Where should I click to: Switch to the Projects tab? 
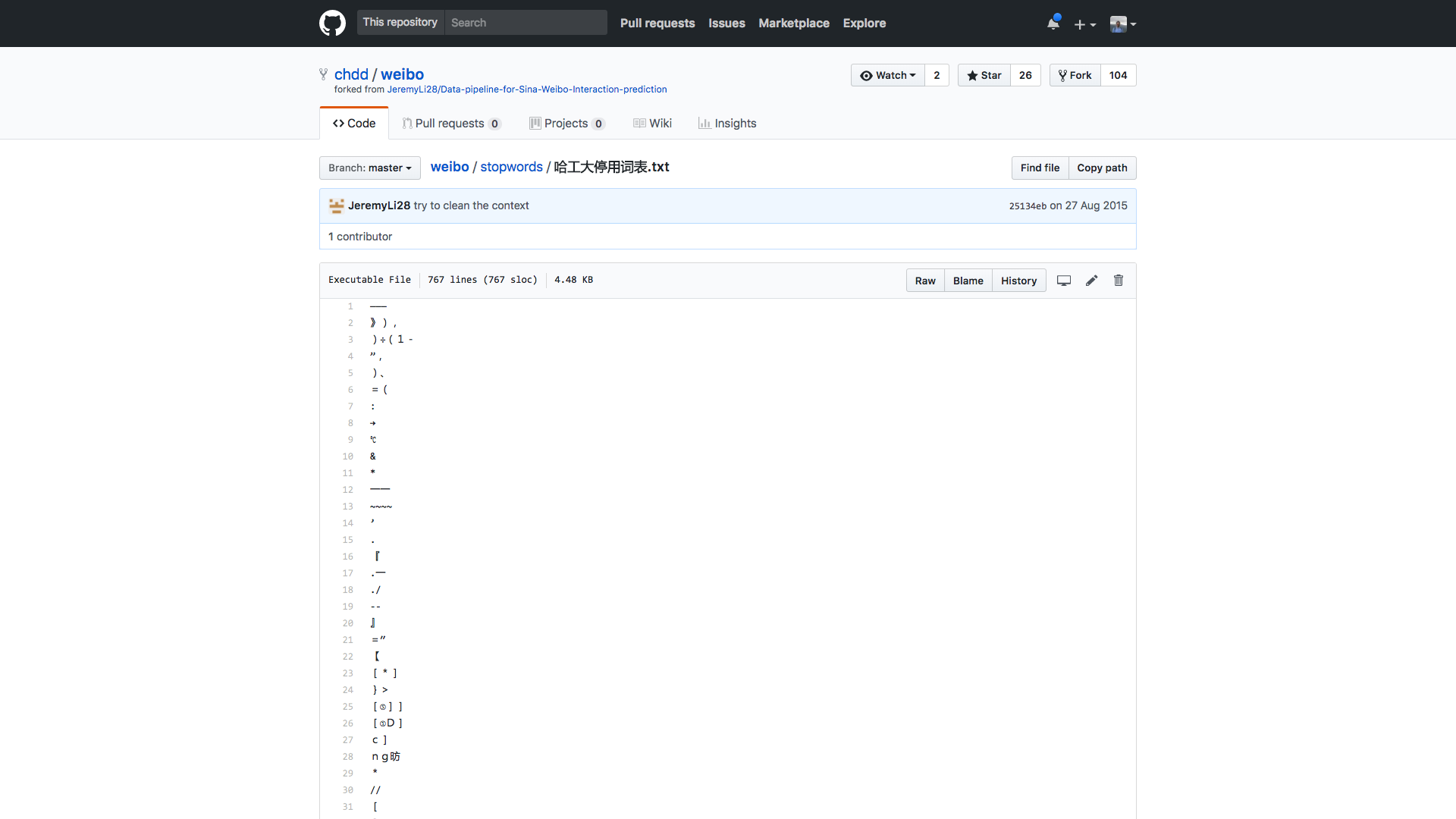[566, 123]
